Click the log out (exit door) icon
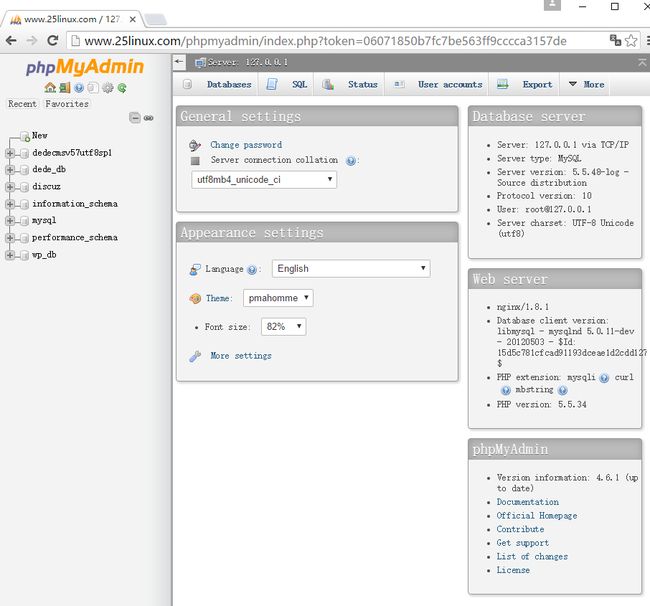Image resolution: width=650 pixels, height=606 pixels. (65, 87)
